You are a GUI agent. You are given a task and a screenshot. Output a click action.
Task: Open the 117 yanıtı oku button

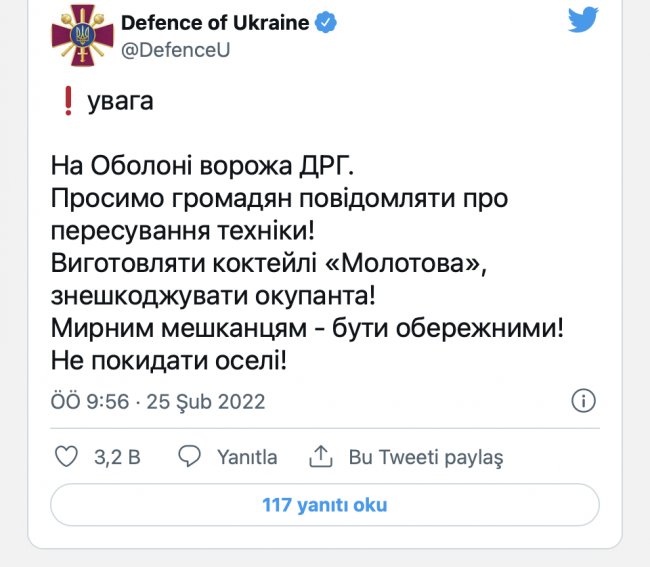[325, 505]
